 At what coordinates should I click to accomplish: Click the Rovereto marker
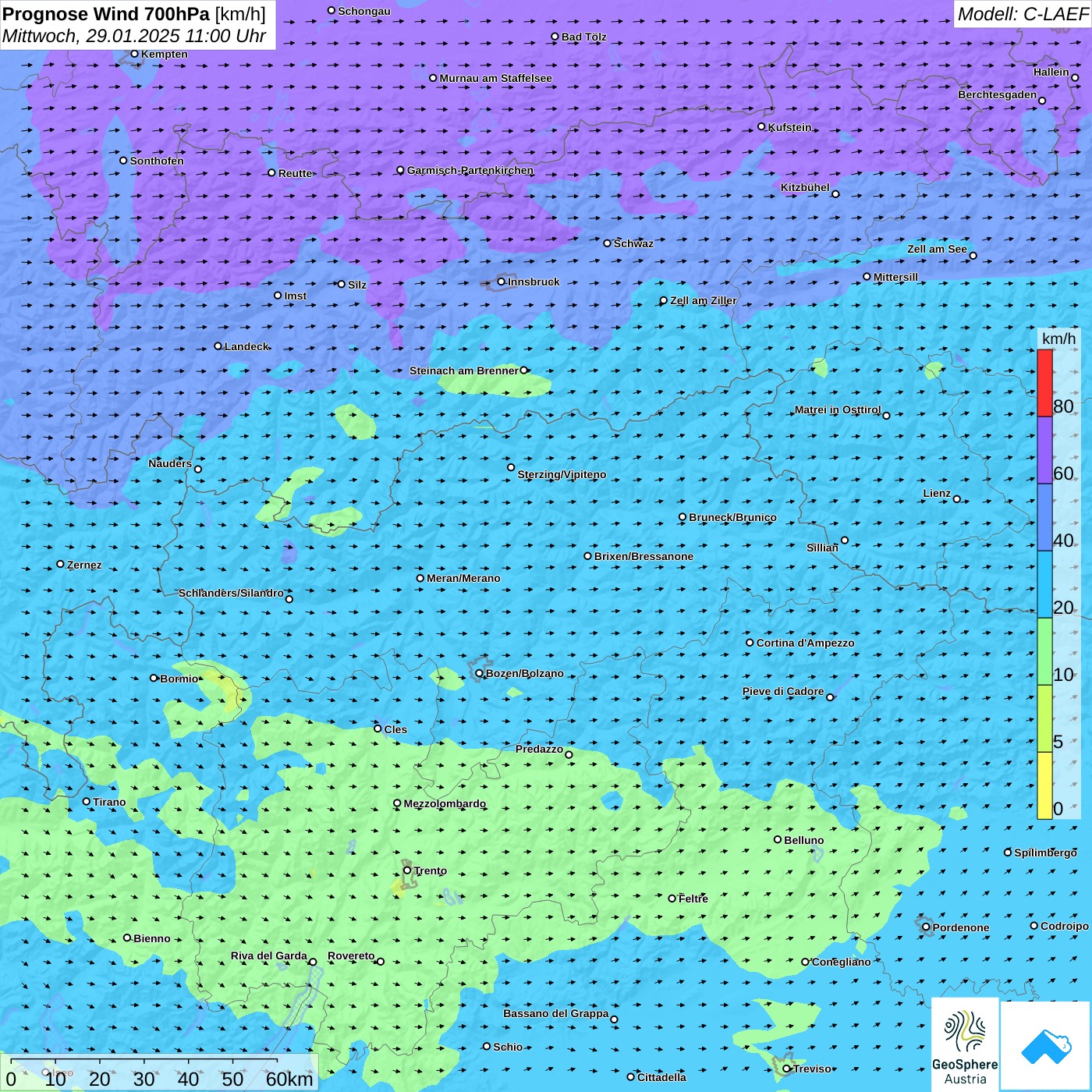tap(381, 961)
